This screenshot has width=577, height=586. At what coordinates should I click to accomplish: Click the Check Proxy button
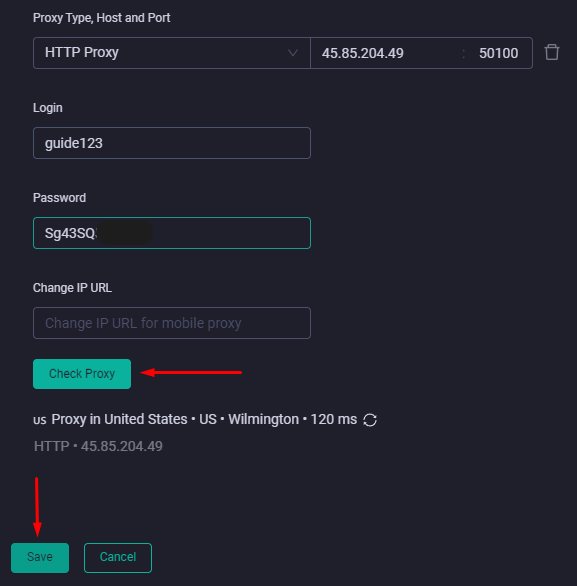click(x=82, y=374)
